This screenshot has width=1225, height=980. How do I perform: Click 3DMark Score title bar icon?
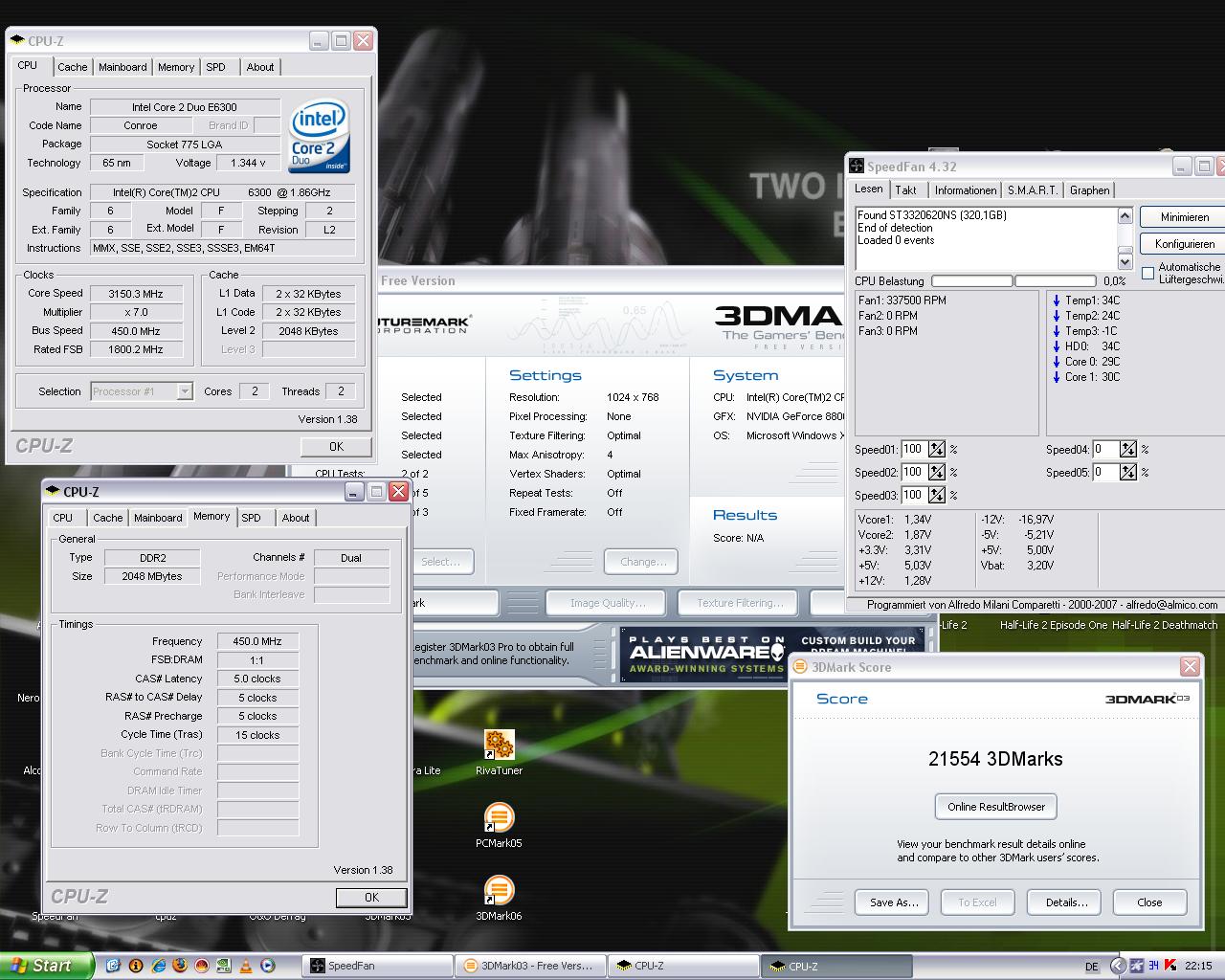pyautogui.click(x=801, y=667)
